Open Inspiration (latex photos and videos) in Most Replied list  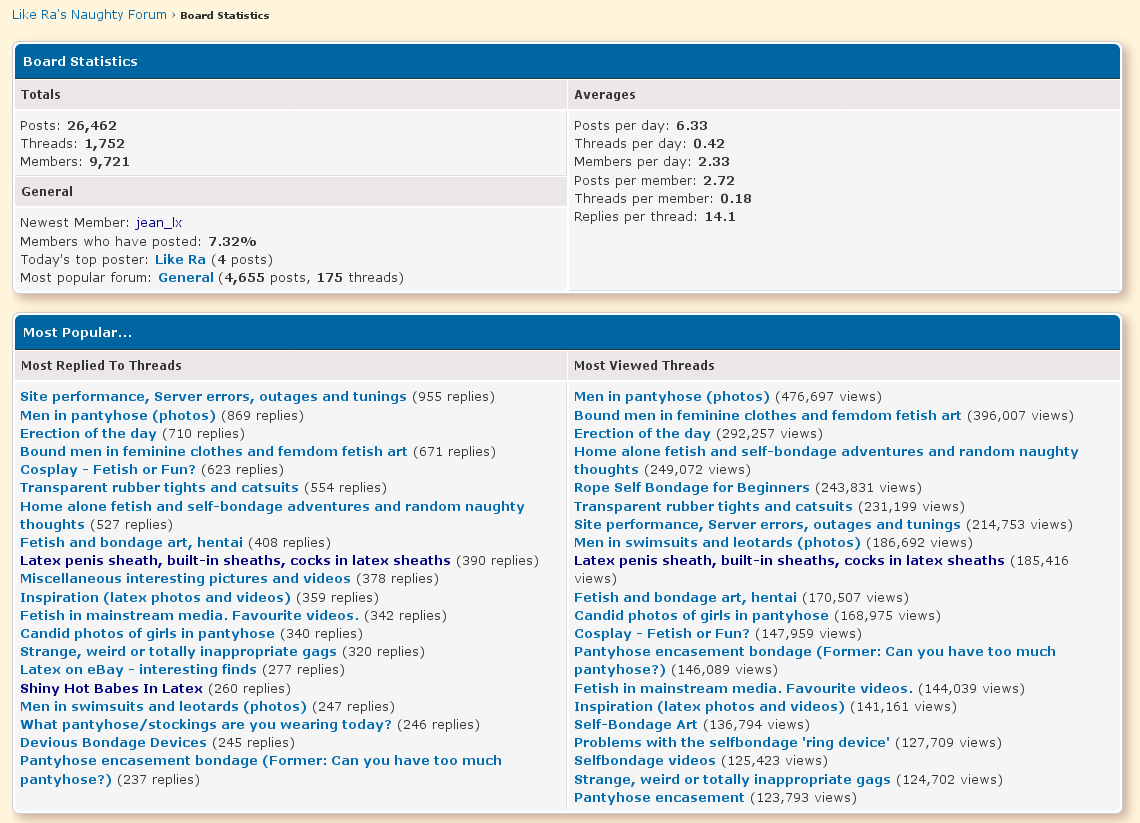pos(155,597)
